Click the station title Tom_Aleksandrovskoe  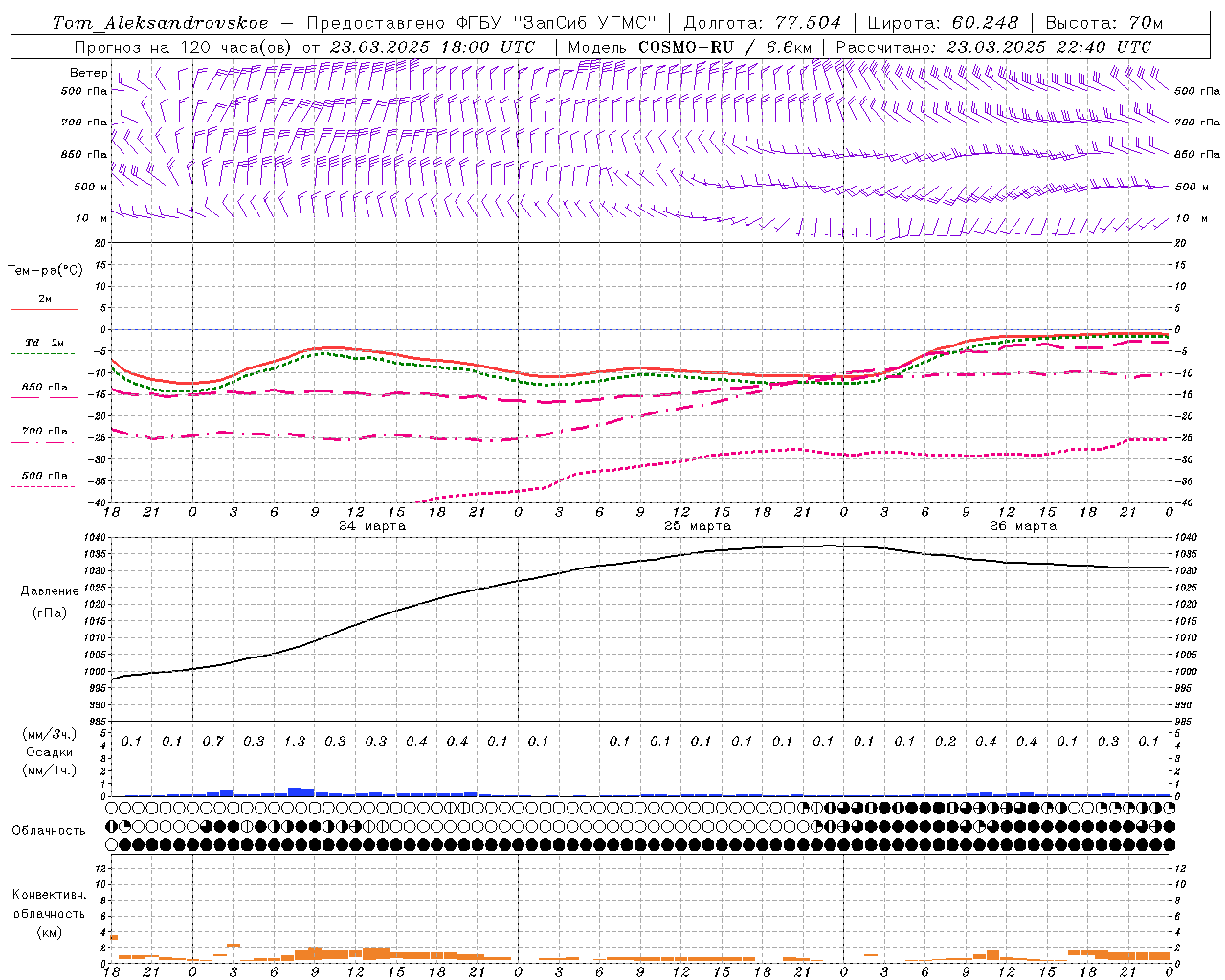[160, 23]
